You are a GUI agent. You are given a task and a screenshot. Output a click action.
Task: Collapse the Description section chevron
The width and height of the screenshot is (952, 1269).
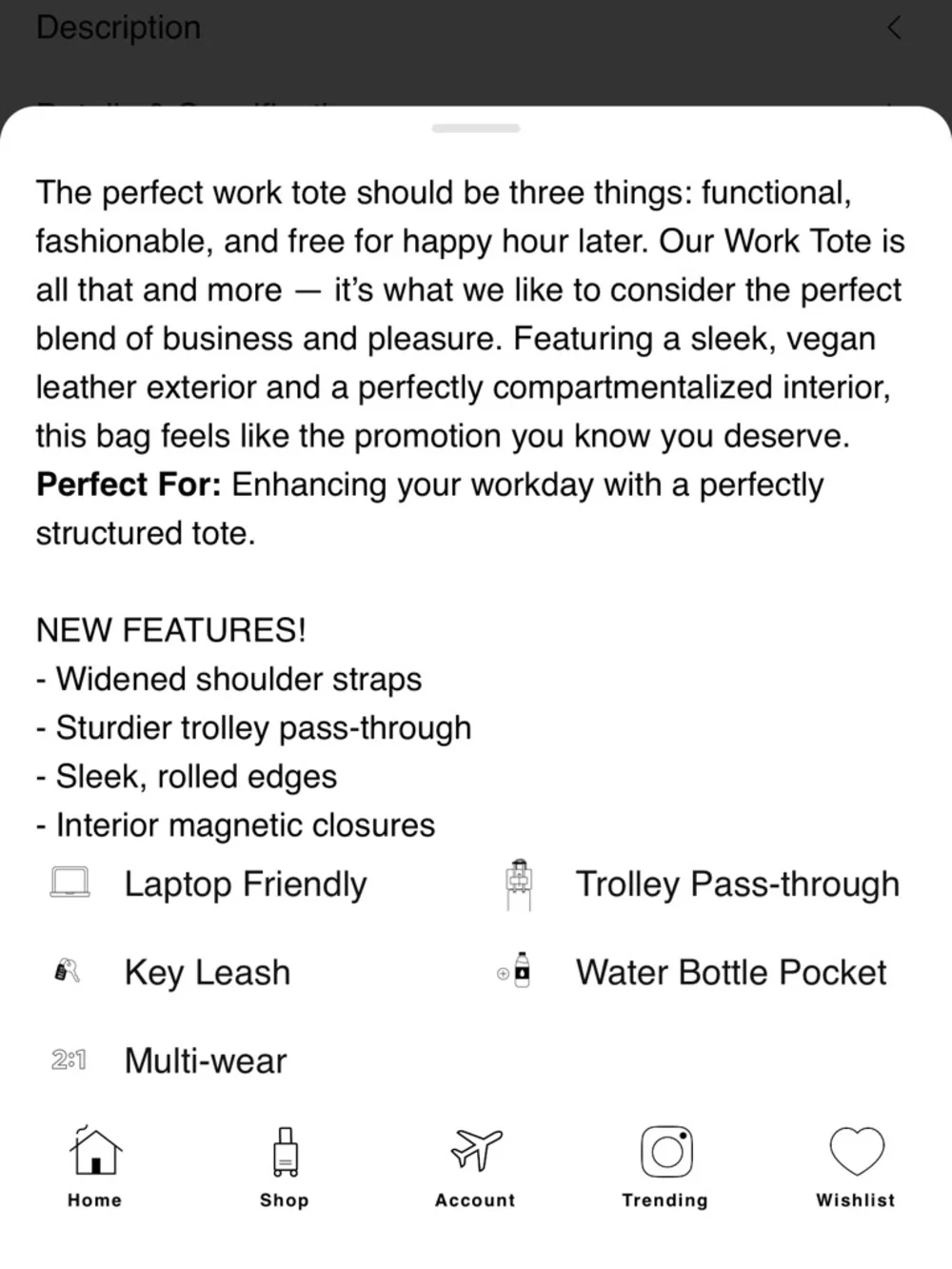[893, 28]
